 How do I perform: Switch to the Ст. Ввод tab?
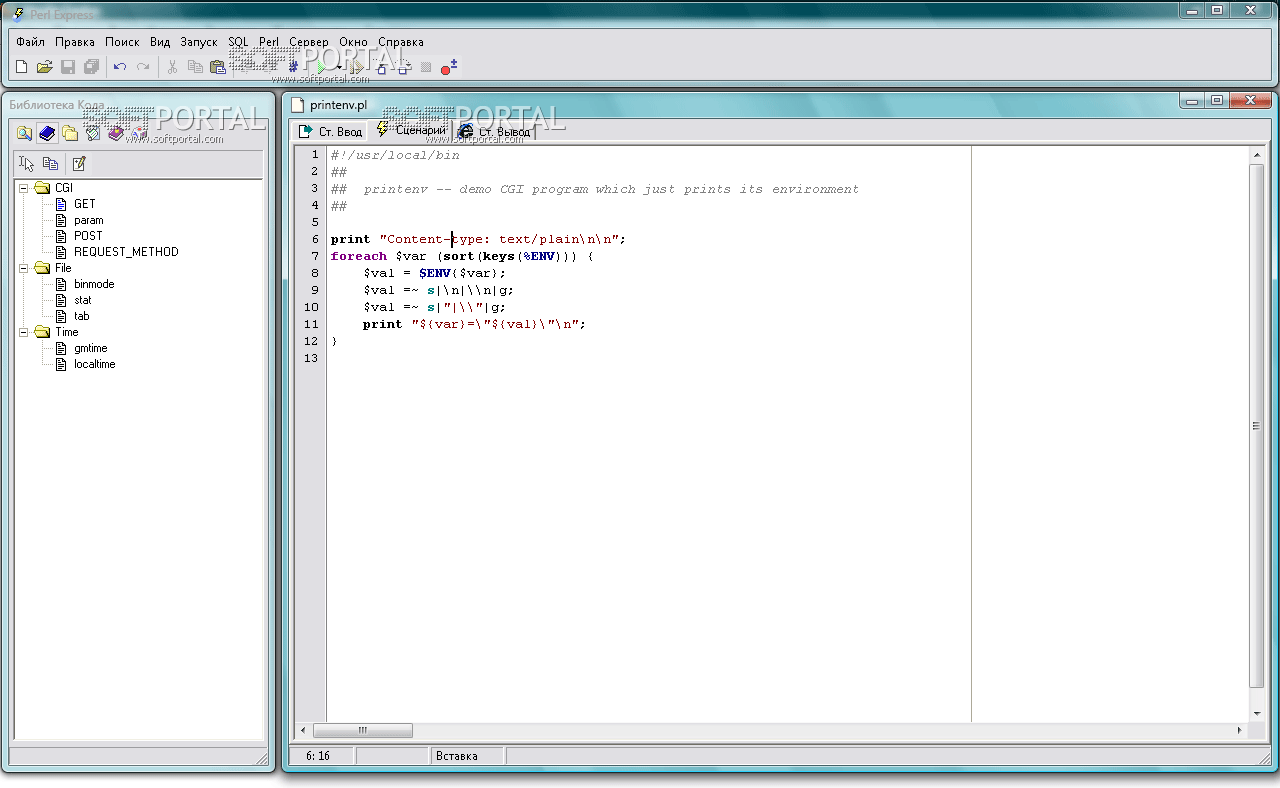331,131
